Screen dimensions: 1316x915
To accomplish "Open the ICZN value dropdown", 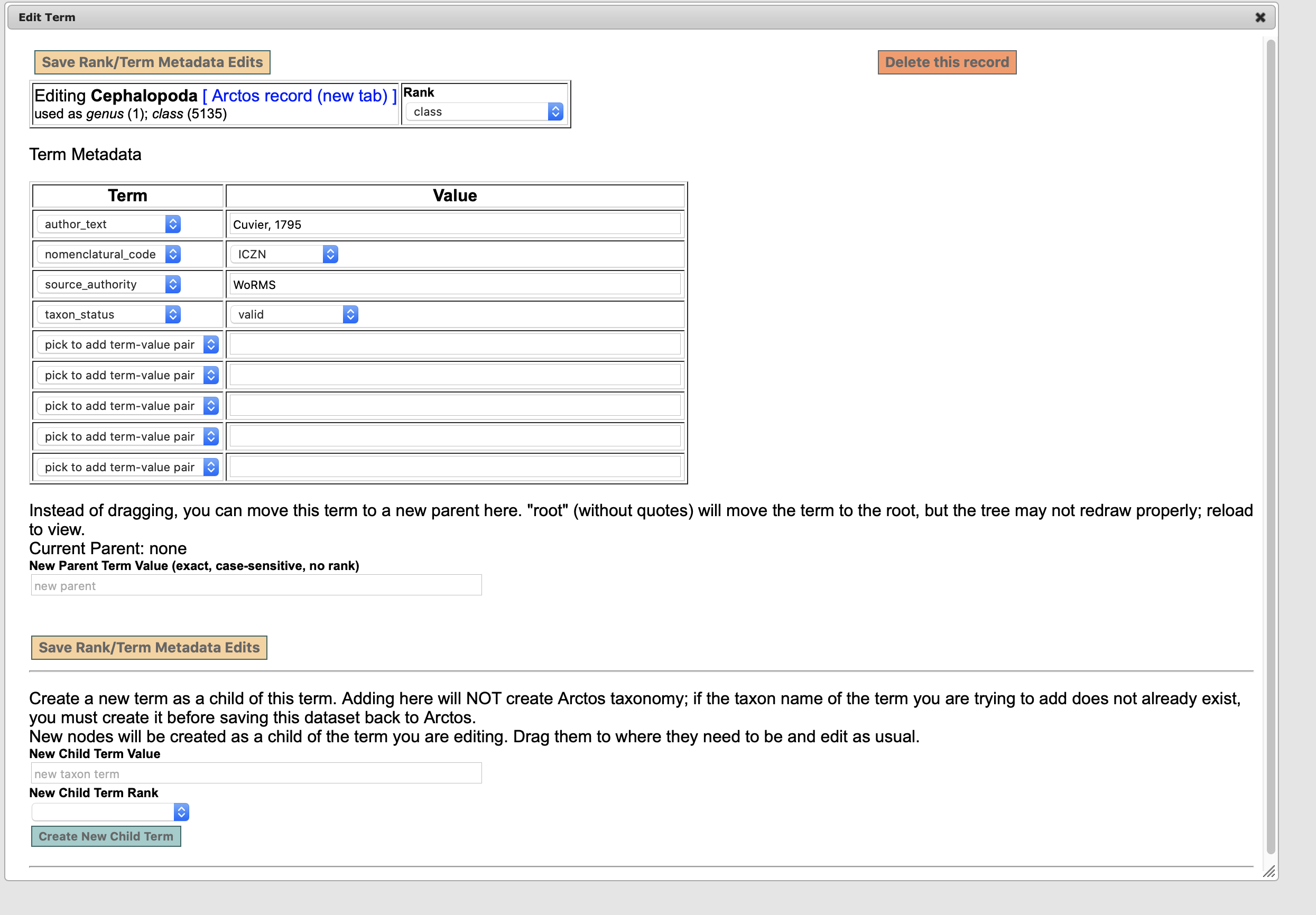I will [284, 255].
